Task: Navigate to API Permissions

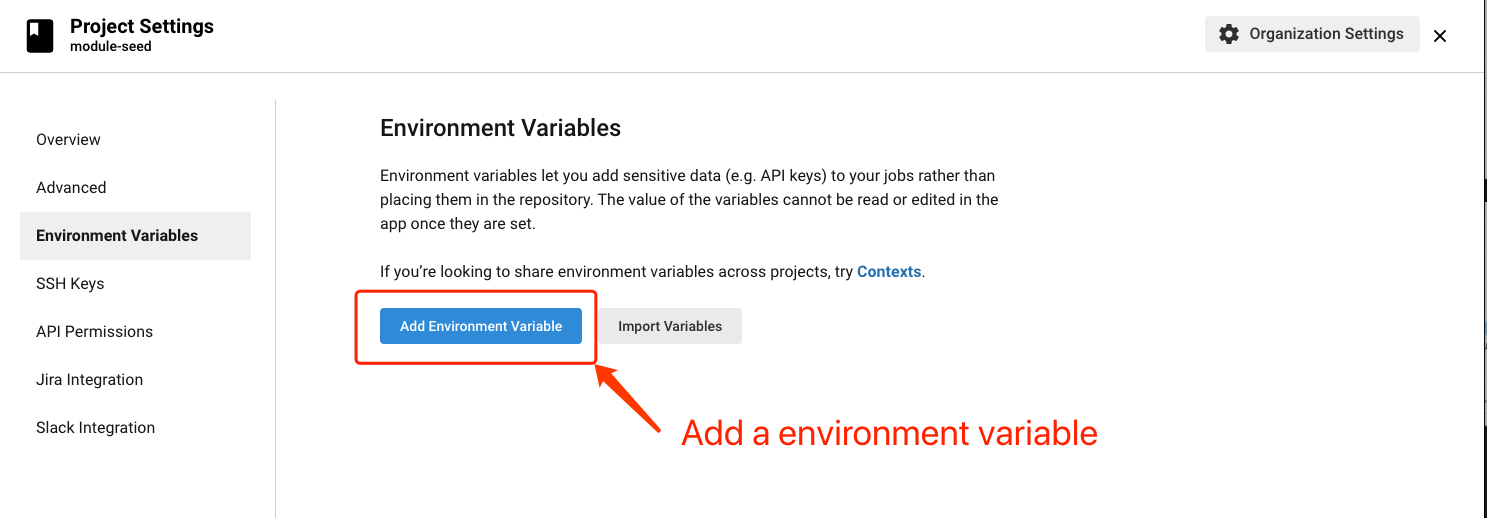Action: point(94,332)
